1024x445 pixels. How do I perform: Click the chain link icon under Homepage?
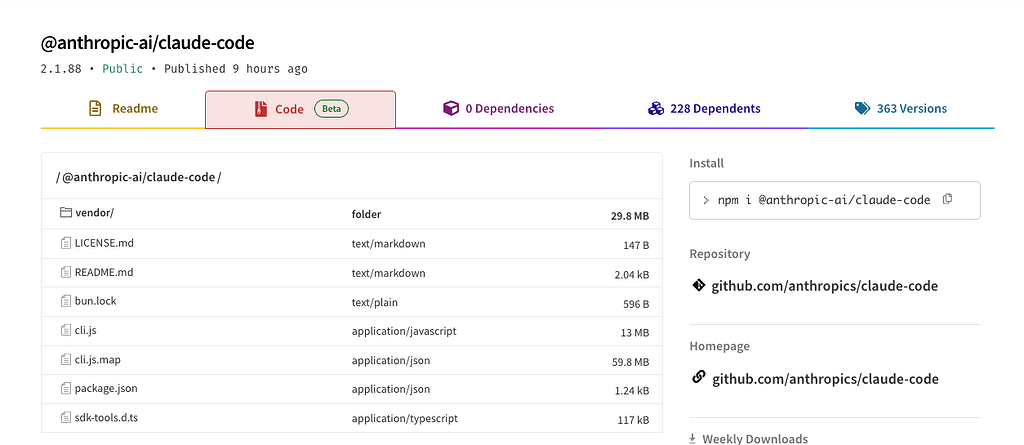(x=699, y=378)
